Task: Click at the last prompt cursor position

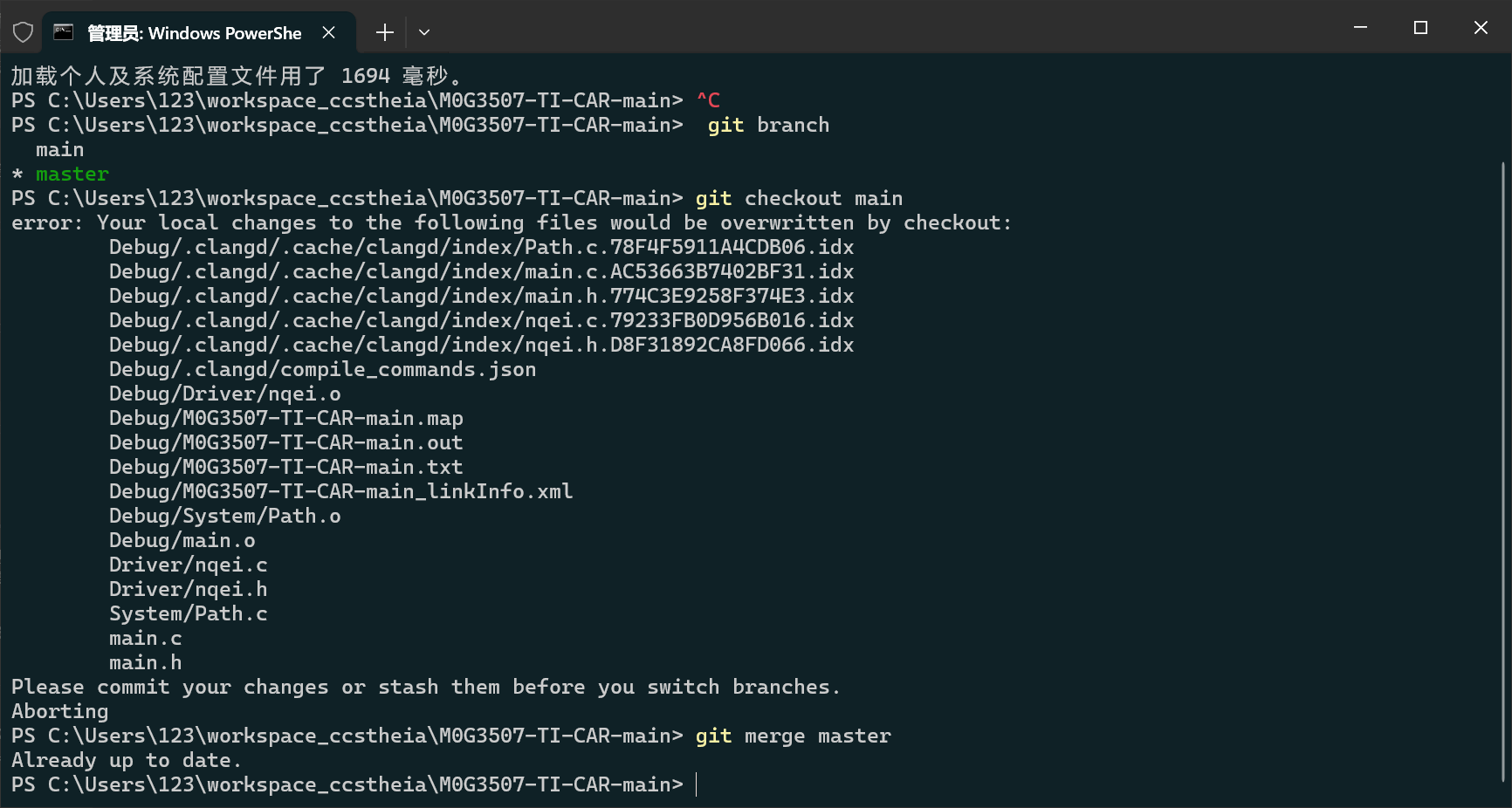Action: pyautogui.click(x=697, y=784)
